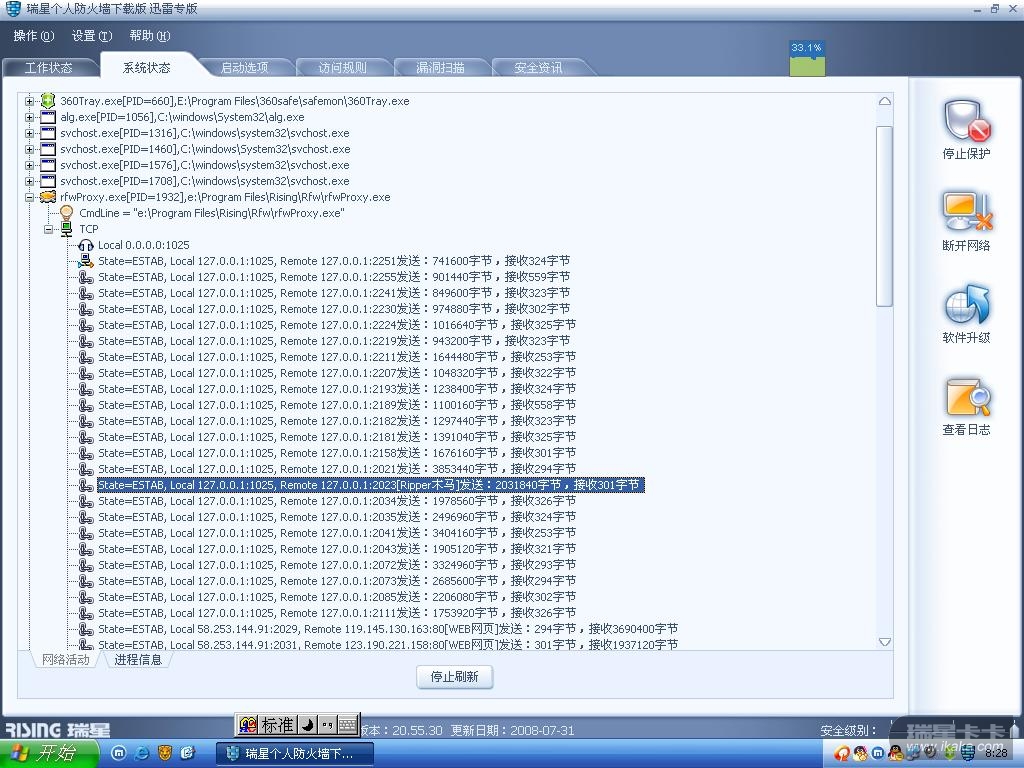Click the vertical scrollbar thumb of process list

click(885, 216)
